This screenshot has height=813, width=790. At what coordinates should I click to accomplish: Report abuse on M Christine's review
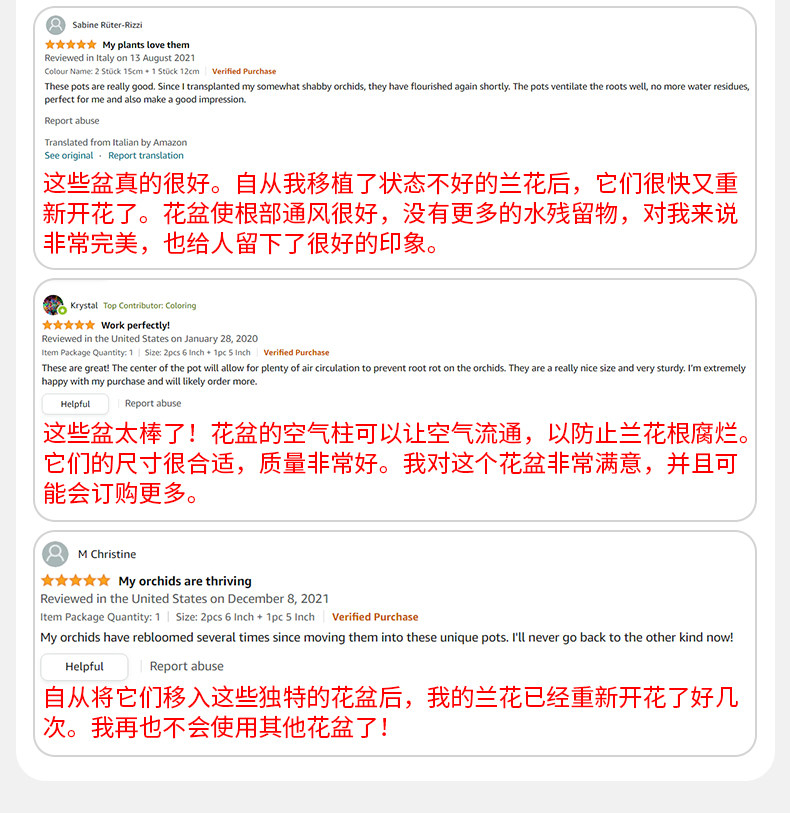[x=187, y=666]
